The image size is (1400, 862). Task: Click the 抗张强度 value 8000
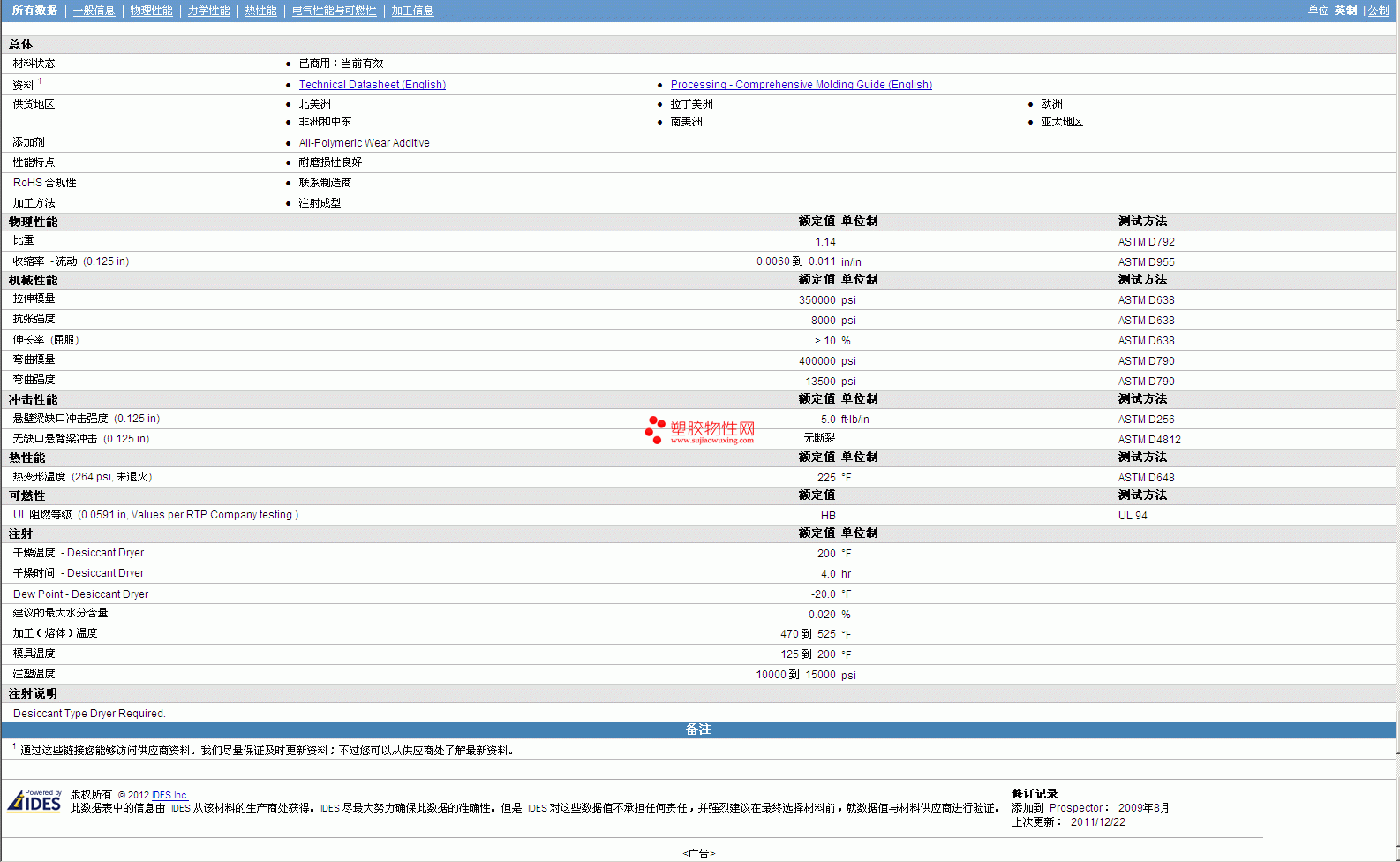823,321
